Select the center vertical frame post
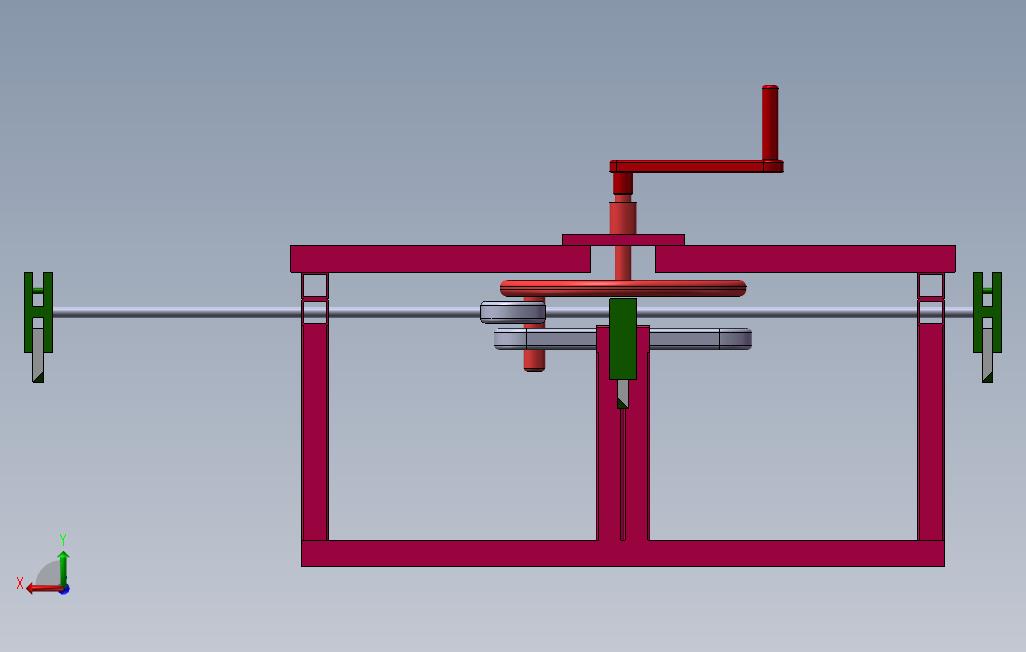Screen dimensions: 1026x652 click(623, 433)
